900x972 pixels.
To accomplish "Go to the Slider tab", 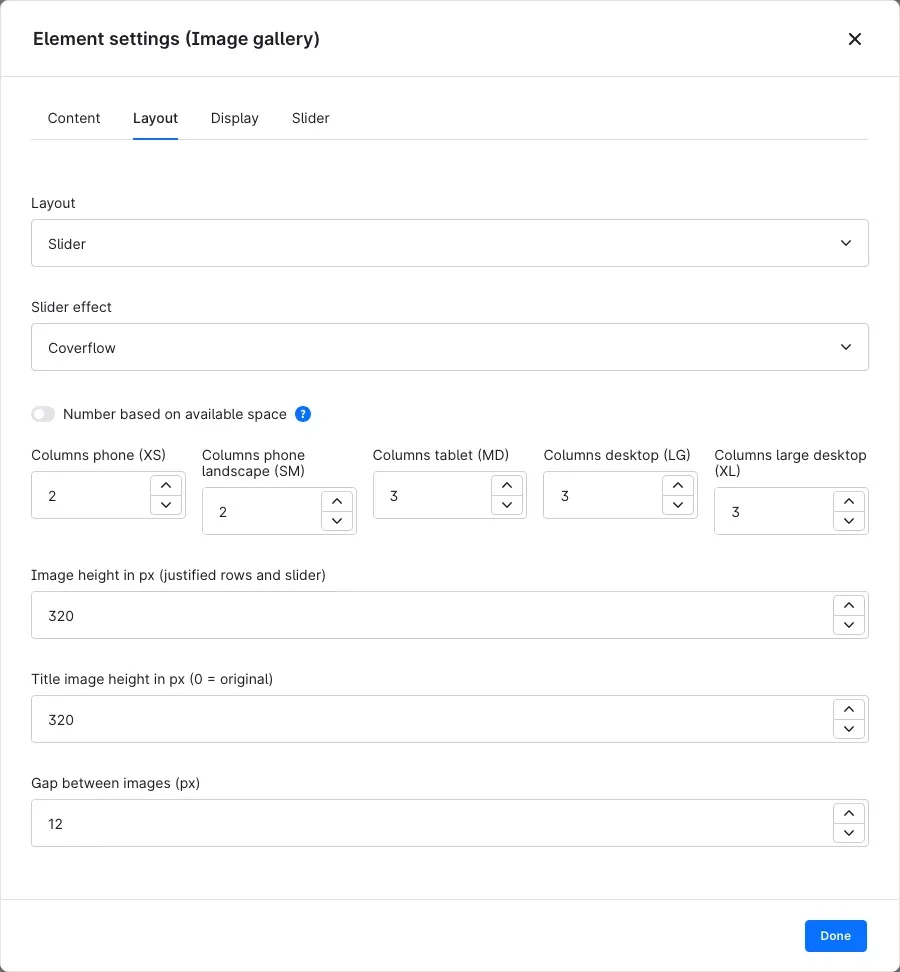I will pyautogui.click(x=311, y=118).
